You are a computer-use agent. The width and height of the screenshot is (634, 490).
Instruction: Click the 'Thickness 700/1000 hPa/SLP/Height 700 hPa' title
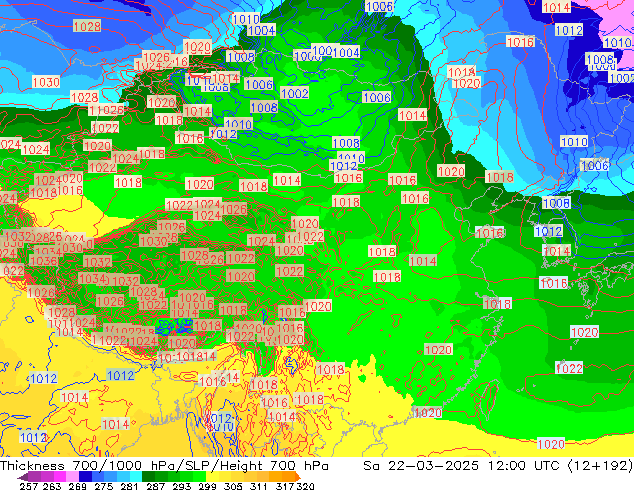pos(164,466)
